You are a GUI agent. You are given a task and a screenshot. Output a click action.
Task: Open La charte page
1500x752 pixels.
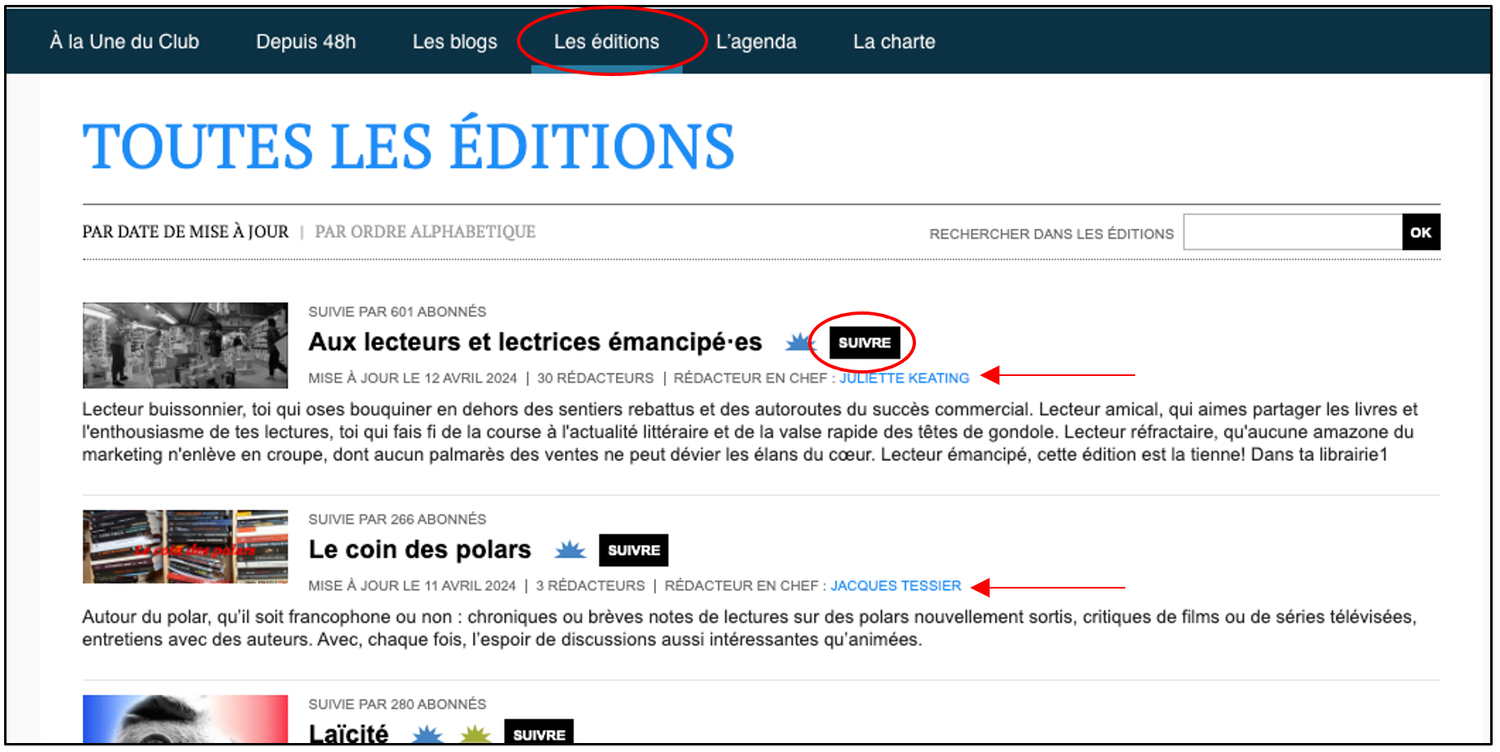(x=894, y=42)
